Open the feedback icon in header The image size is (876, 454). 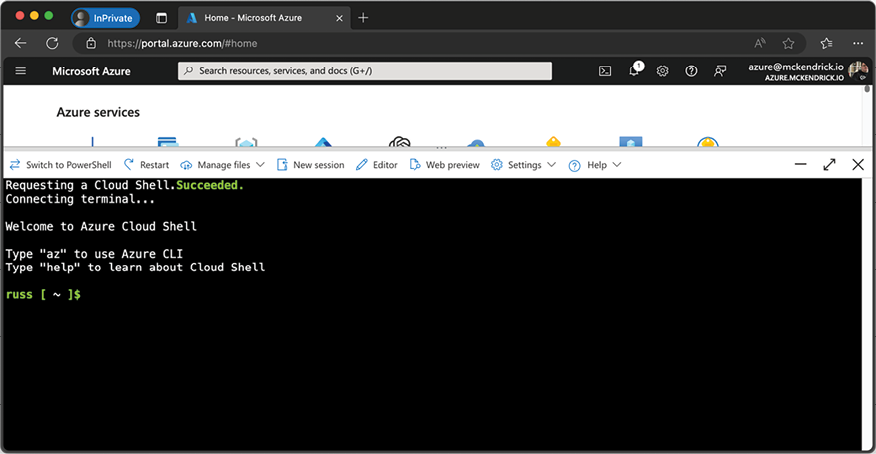tap(720, 71)
